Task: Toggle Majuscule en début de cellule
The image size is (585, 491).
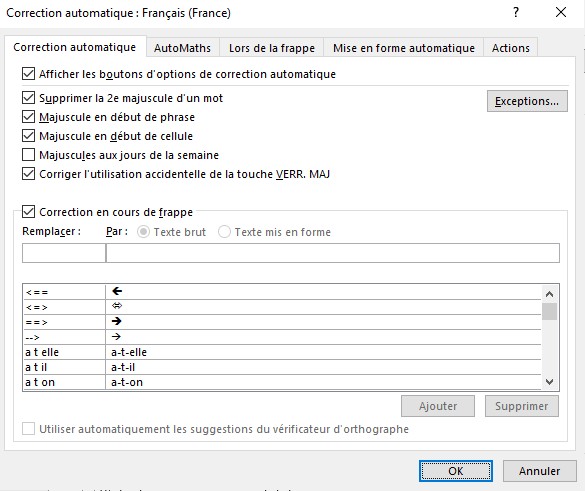Action: click(x=28, y=136)
